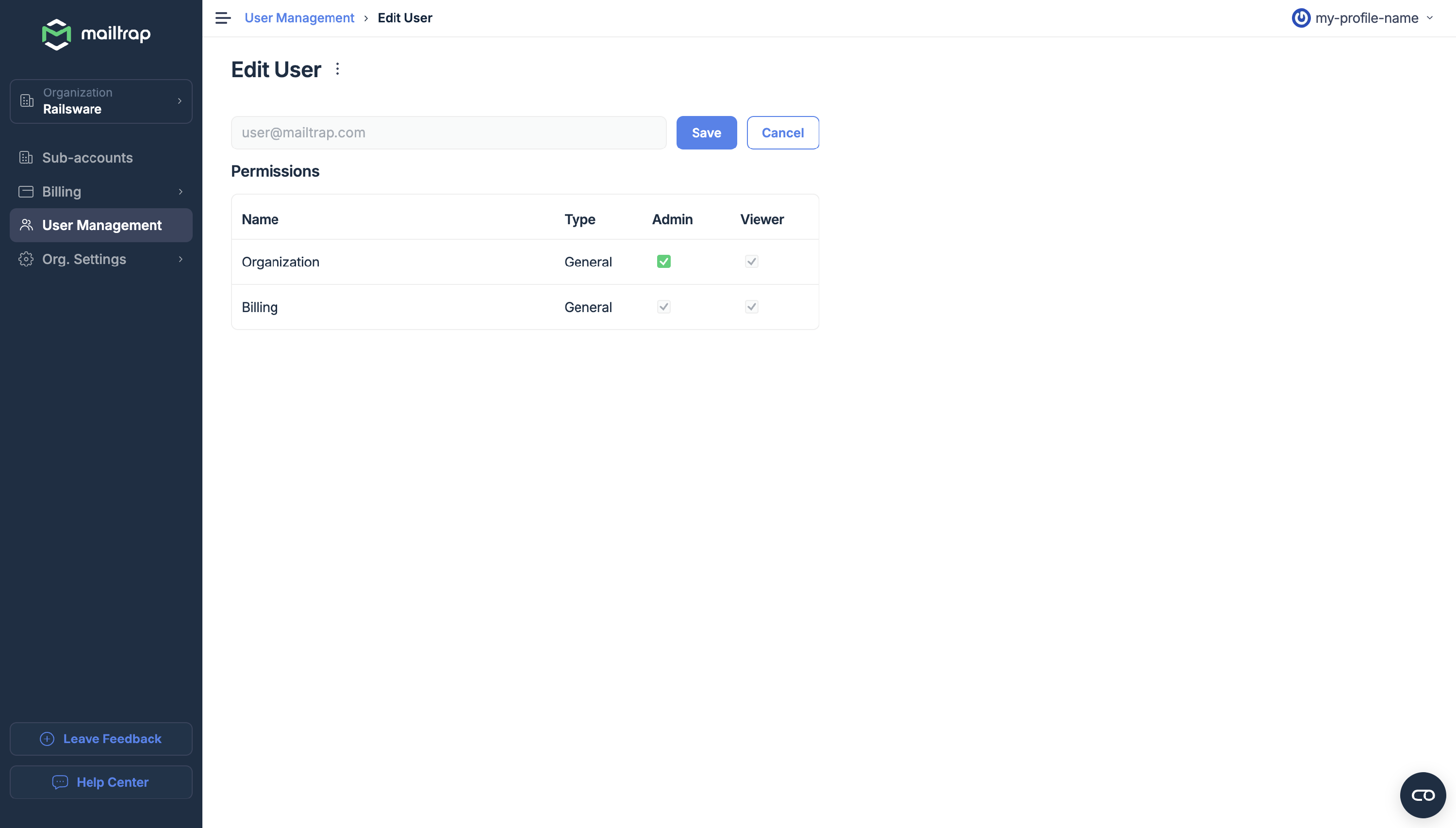Click the Save button

(x=706, y=133)
